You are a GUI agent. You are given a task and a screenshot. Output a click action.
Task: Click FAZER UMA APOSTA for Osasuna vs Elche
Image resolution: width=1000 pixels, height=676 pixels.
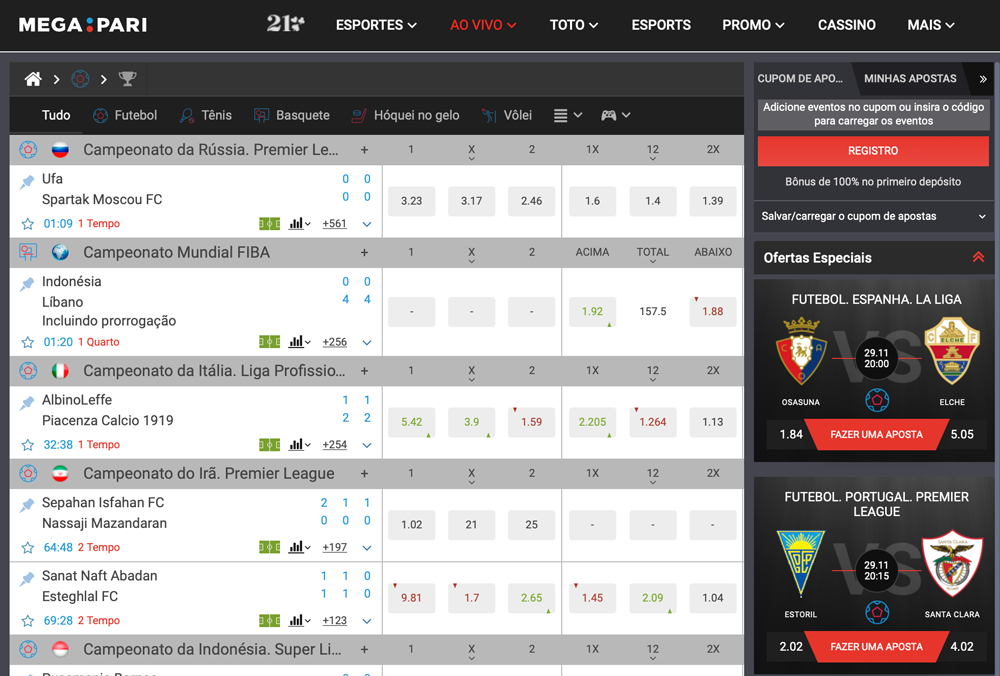coord(876,435)
